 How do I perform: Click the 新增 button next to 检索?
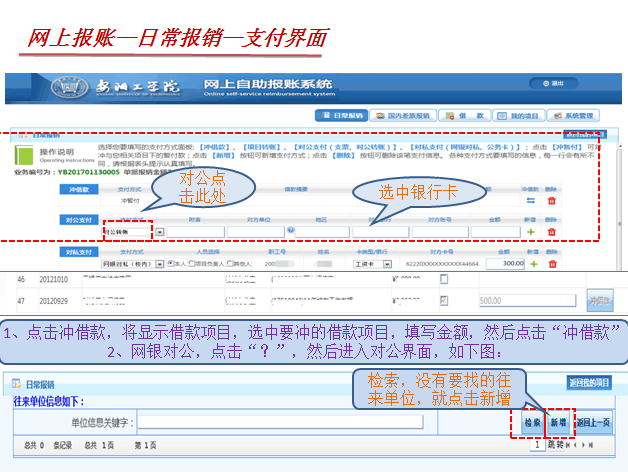tap(556, 422)
